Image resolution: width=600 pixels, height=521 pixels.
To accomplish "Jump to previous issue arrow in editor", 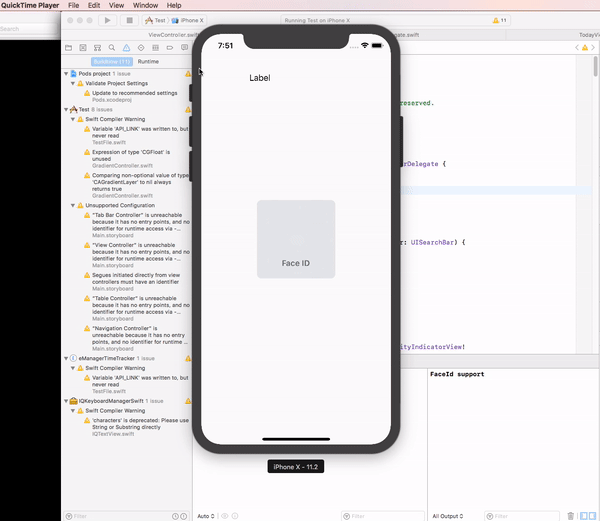I will click(577, 47).
